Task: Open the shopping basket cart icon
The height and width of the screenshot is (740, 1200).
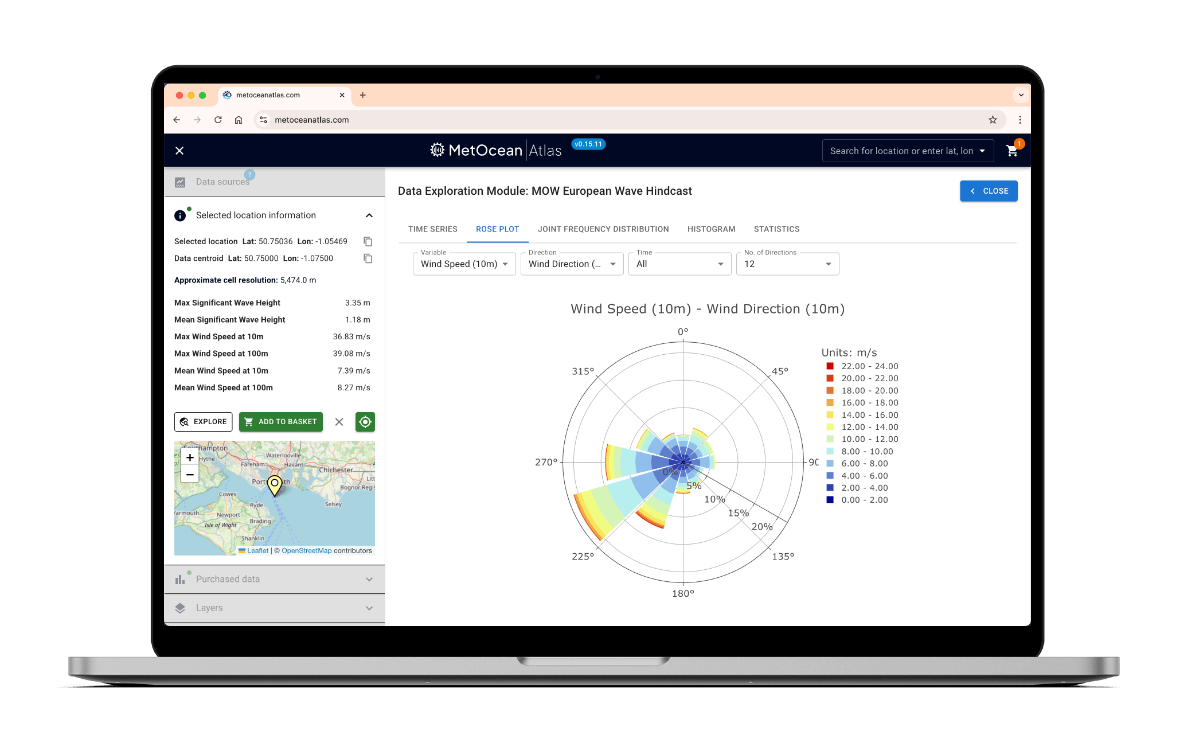Action: (1012, 151)
